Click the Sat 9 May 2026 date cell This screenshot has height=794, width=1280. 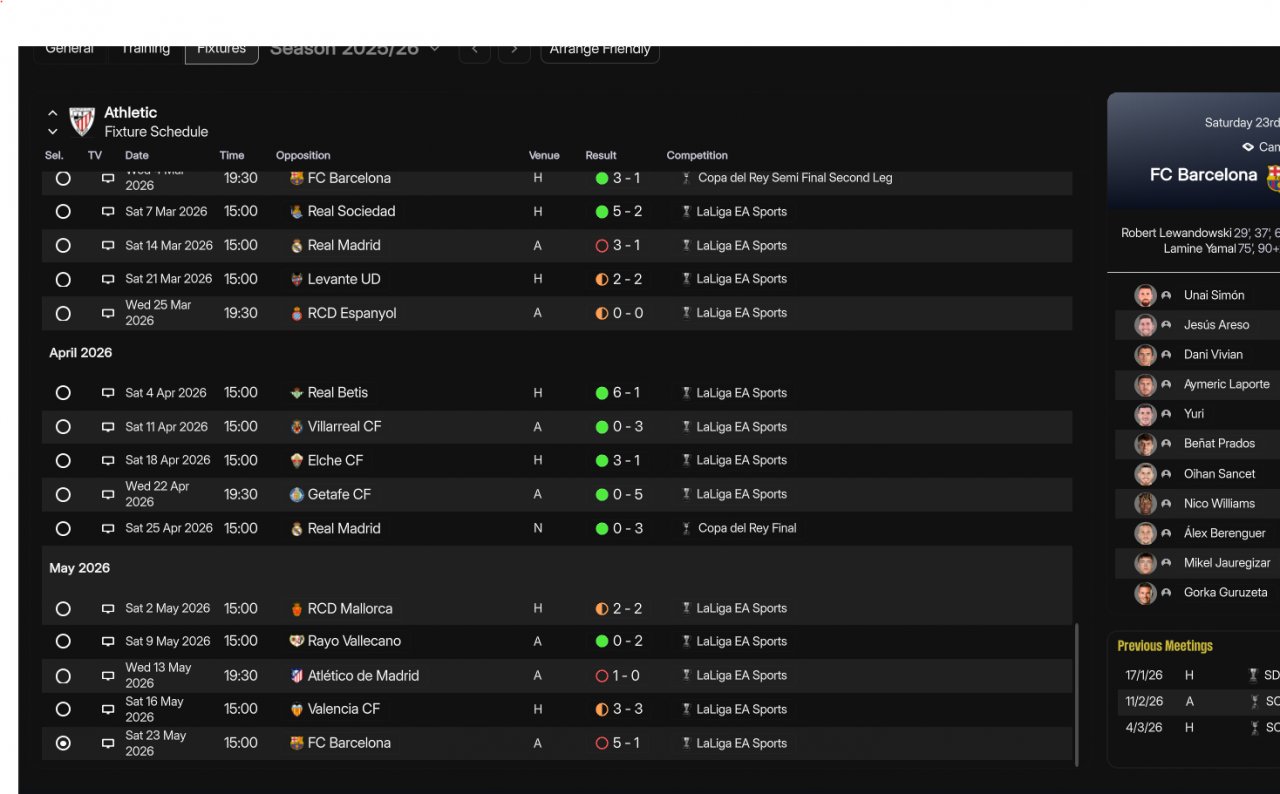tap(168, 642)
